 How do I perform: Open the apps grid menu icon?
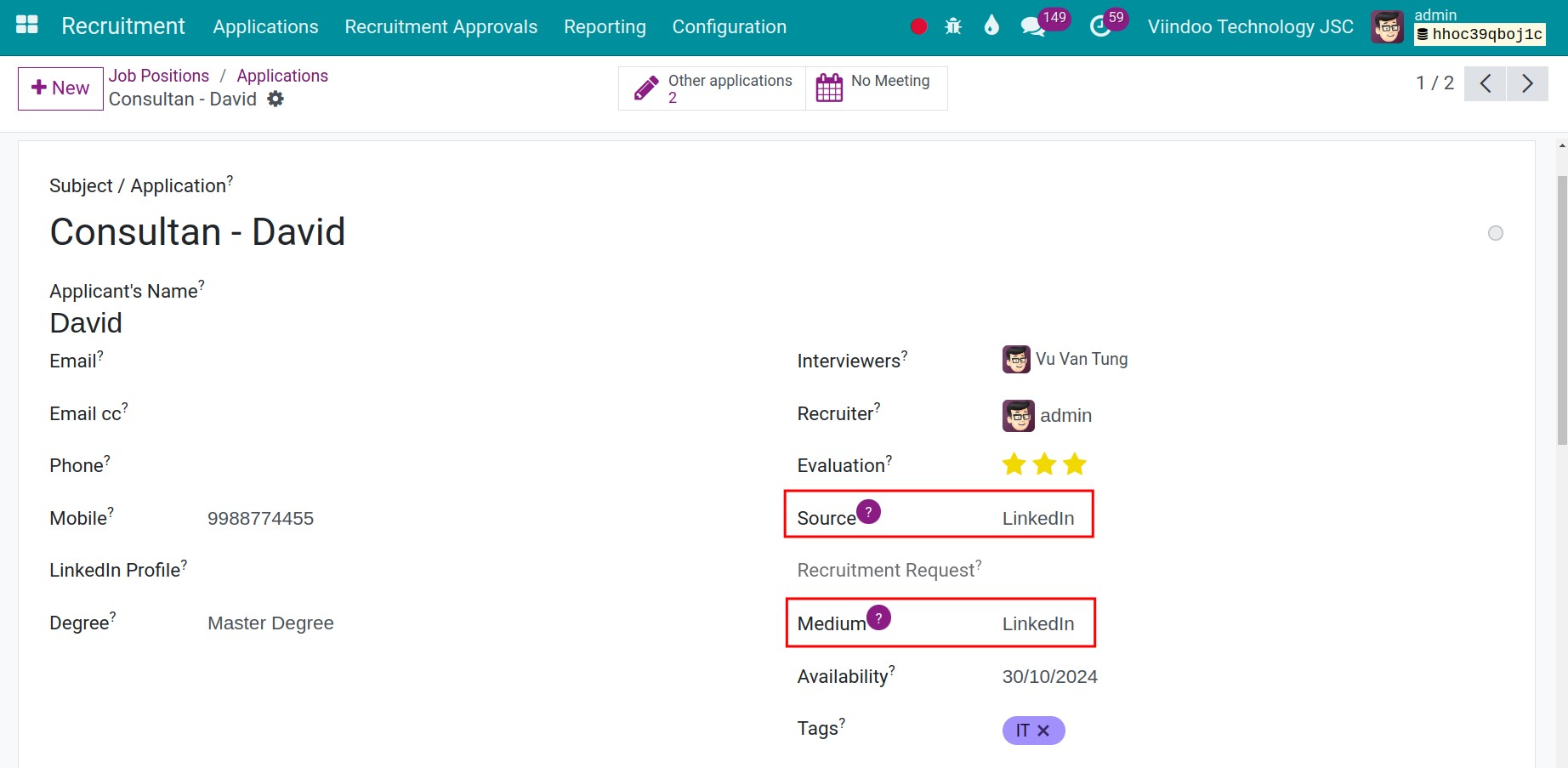(x=27, y=26)
